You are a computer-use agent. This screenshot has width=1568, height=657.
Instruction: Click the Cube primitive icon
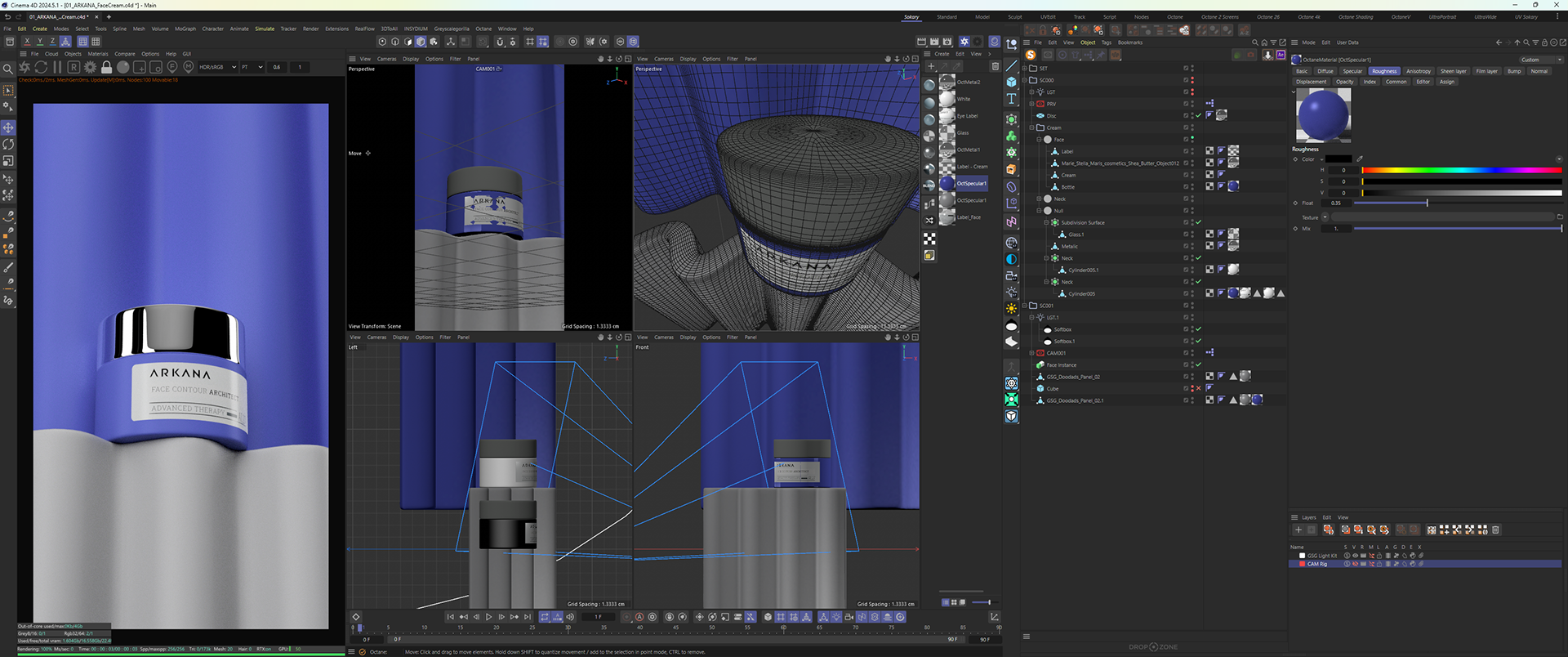(1011, 82)
